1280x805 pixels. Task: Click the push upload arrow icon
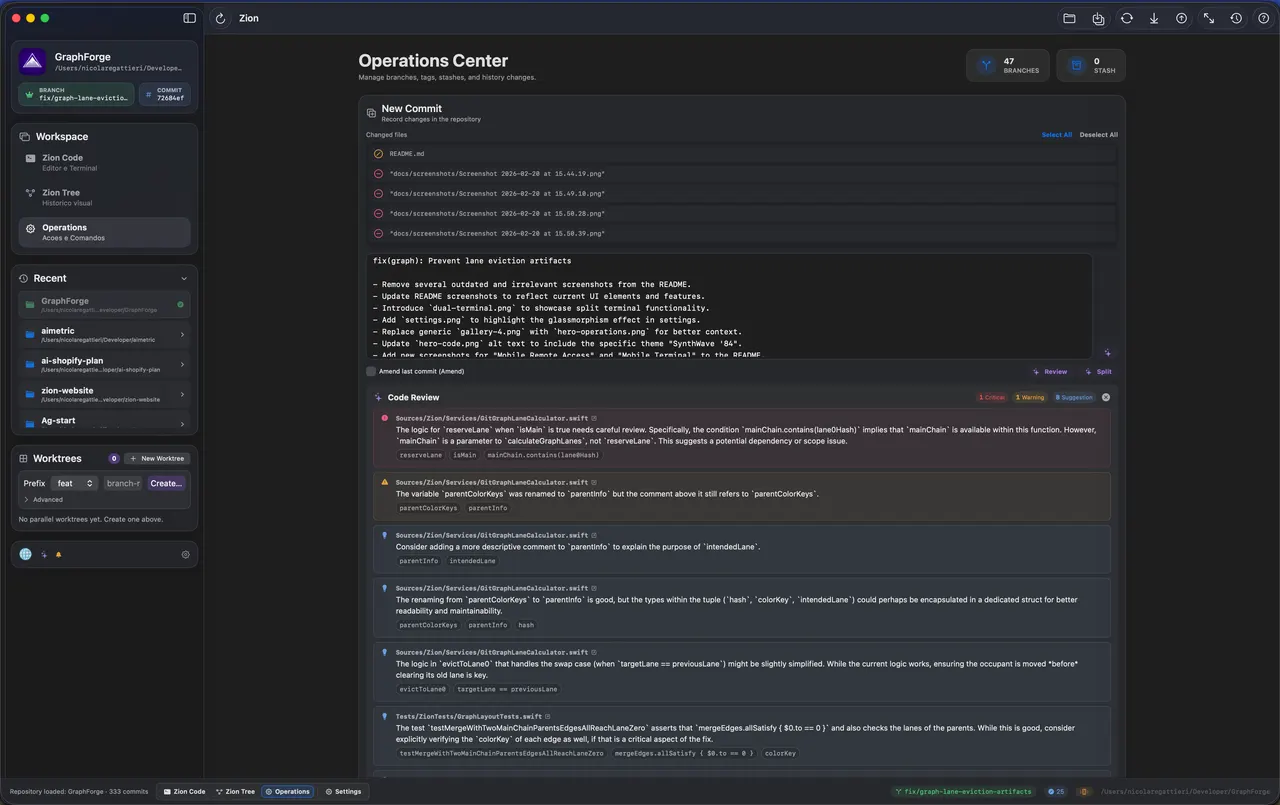coord(1181,18)
